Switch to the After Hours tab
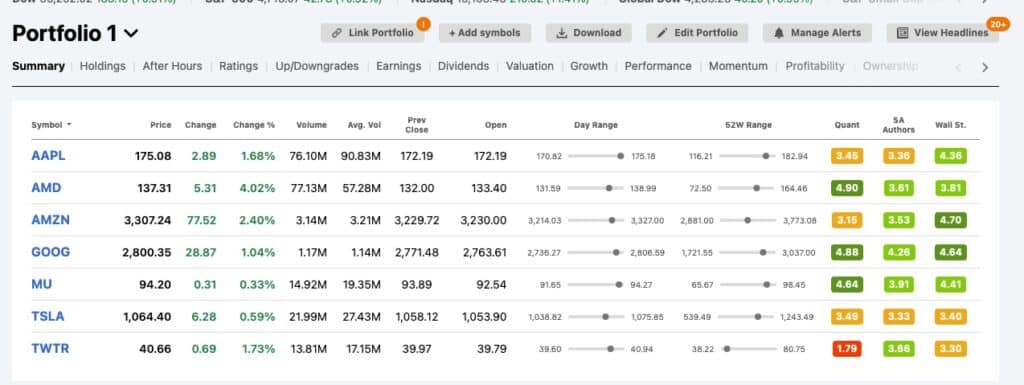 [x=172, y=66]
